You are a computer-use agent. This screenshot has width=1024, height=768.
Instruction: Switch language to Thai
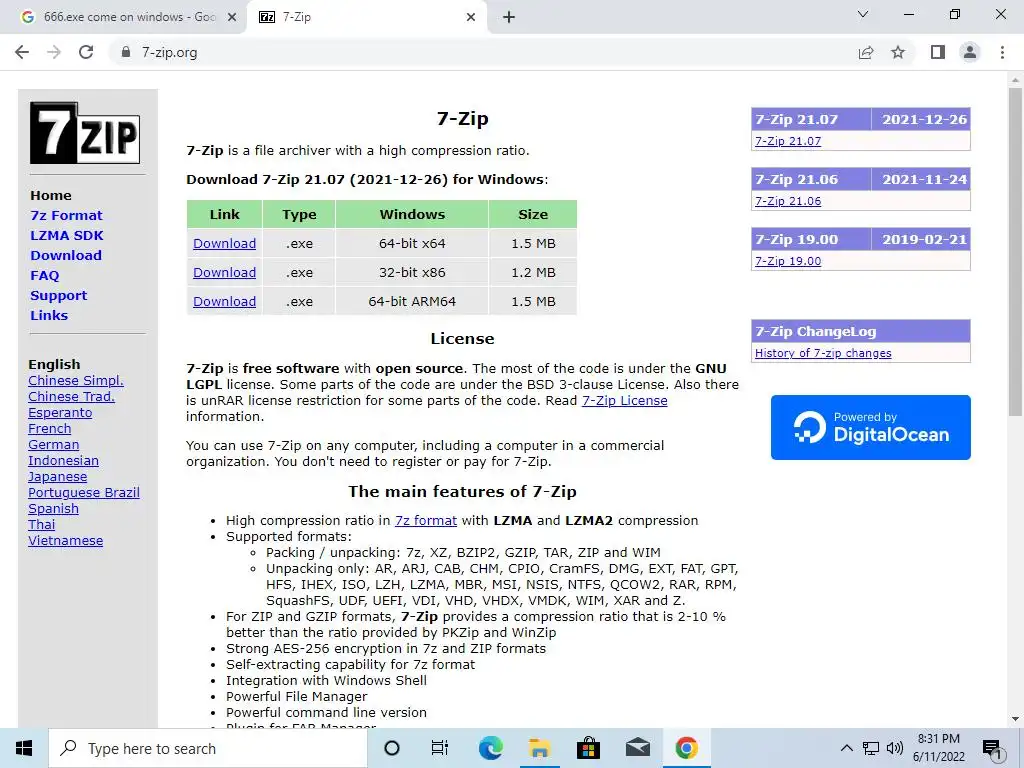(42, 524)
